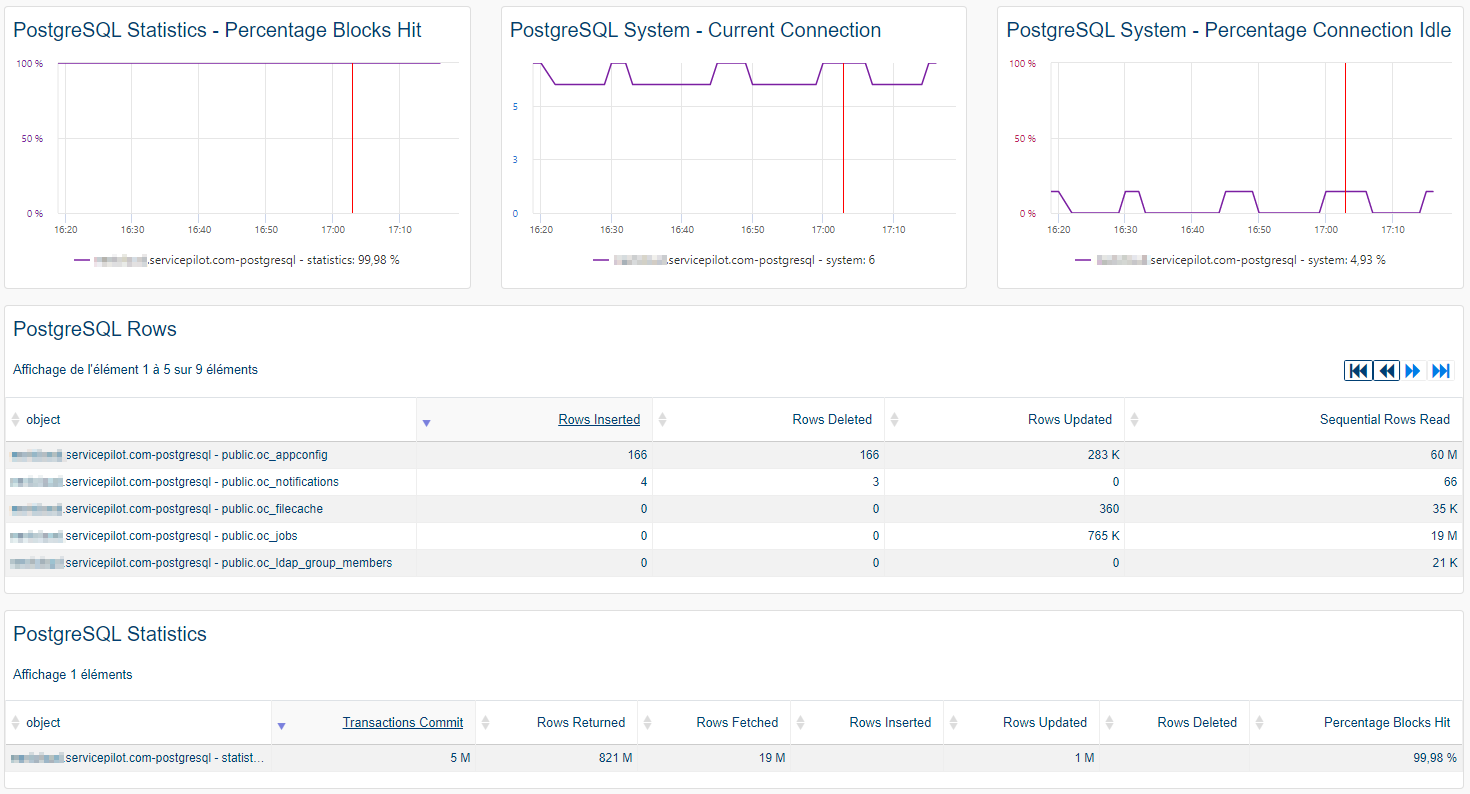Click the previous page pagination icon

tap(1386, 371)
